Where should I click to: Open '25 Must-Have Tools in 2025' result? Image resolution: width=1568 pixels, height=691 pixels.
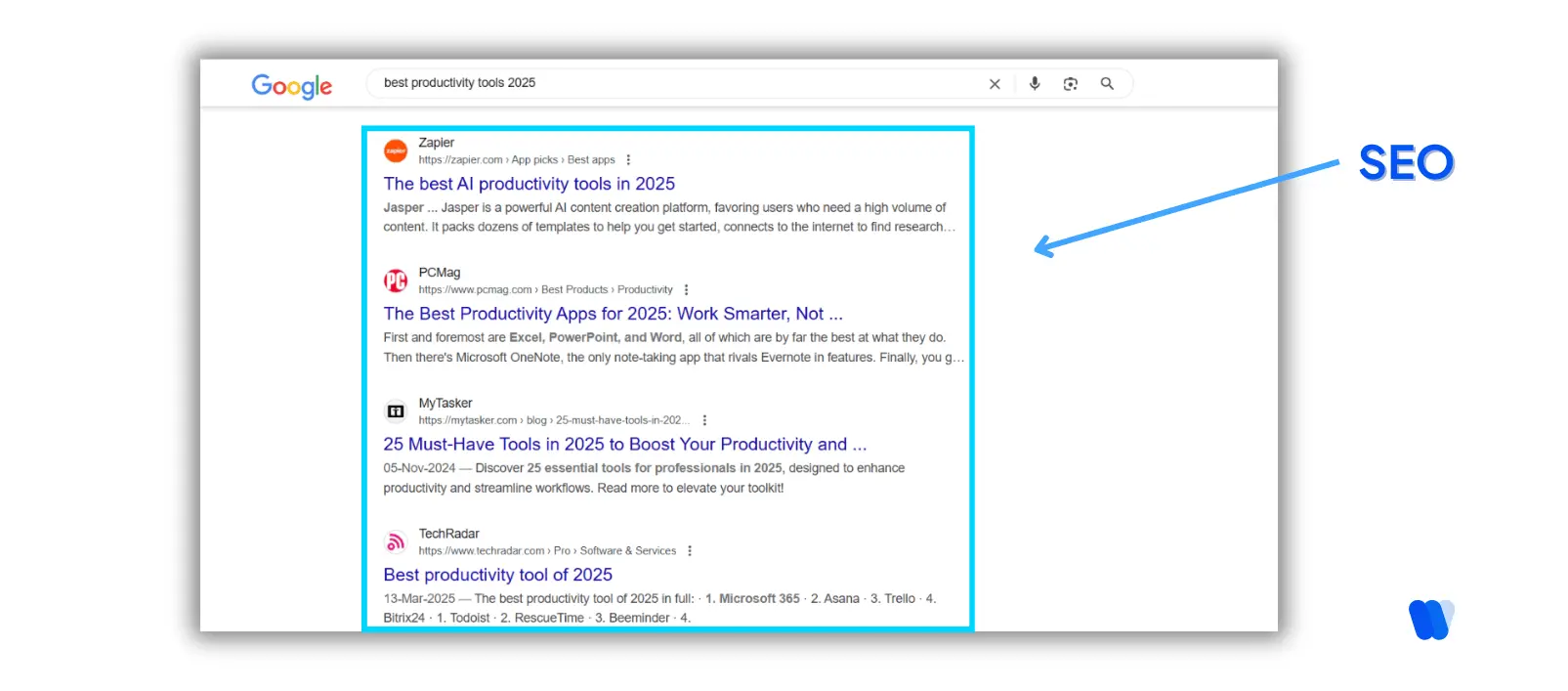point(625,445)
